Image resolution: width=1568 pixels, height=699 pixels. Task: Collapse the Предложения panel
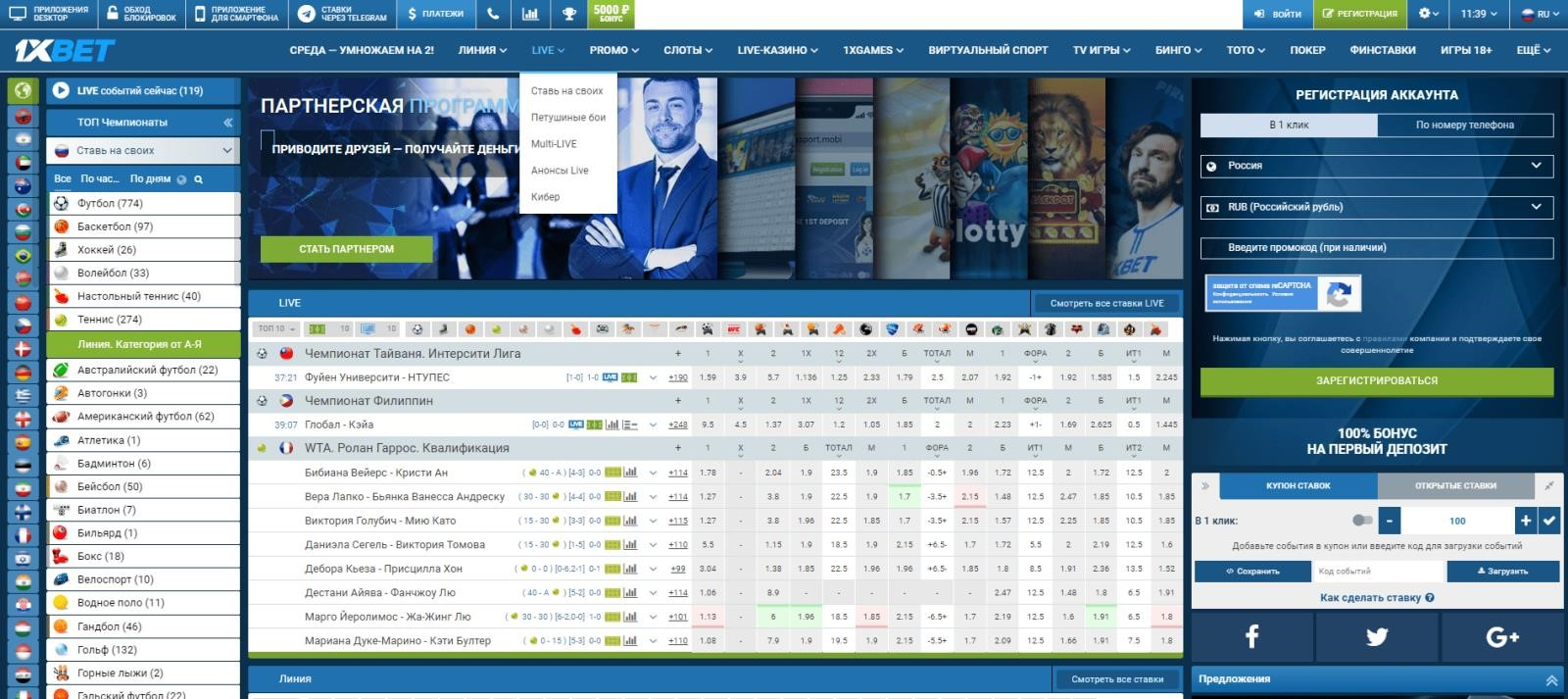(x=1551, y=679)
